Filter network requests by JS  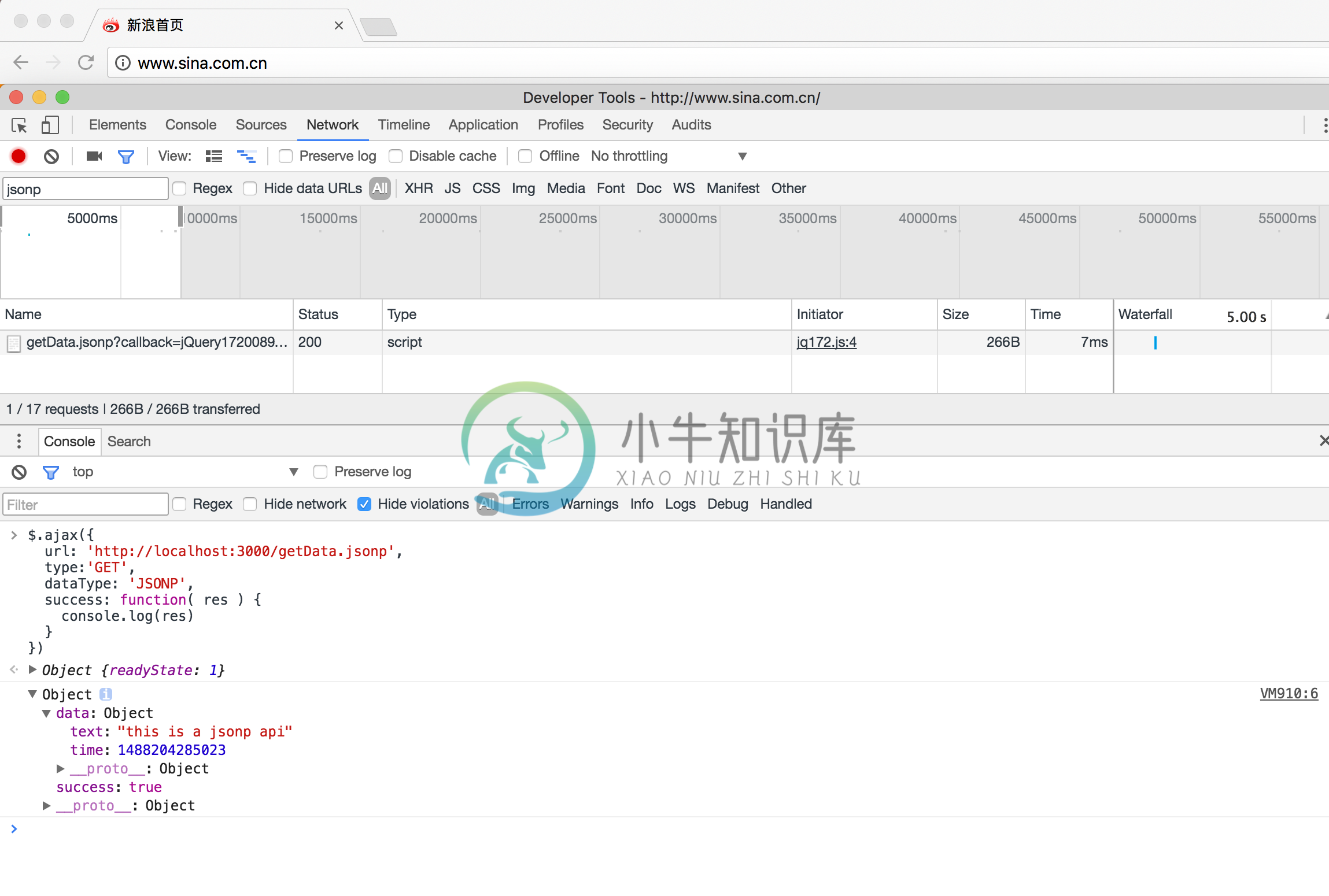pos(452,188)
